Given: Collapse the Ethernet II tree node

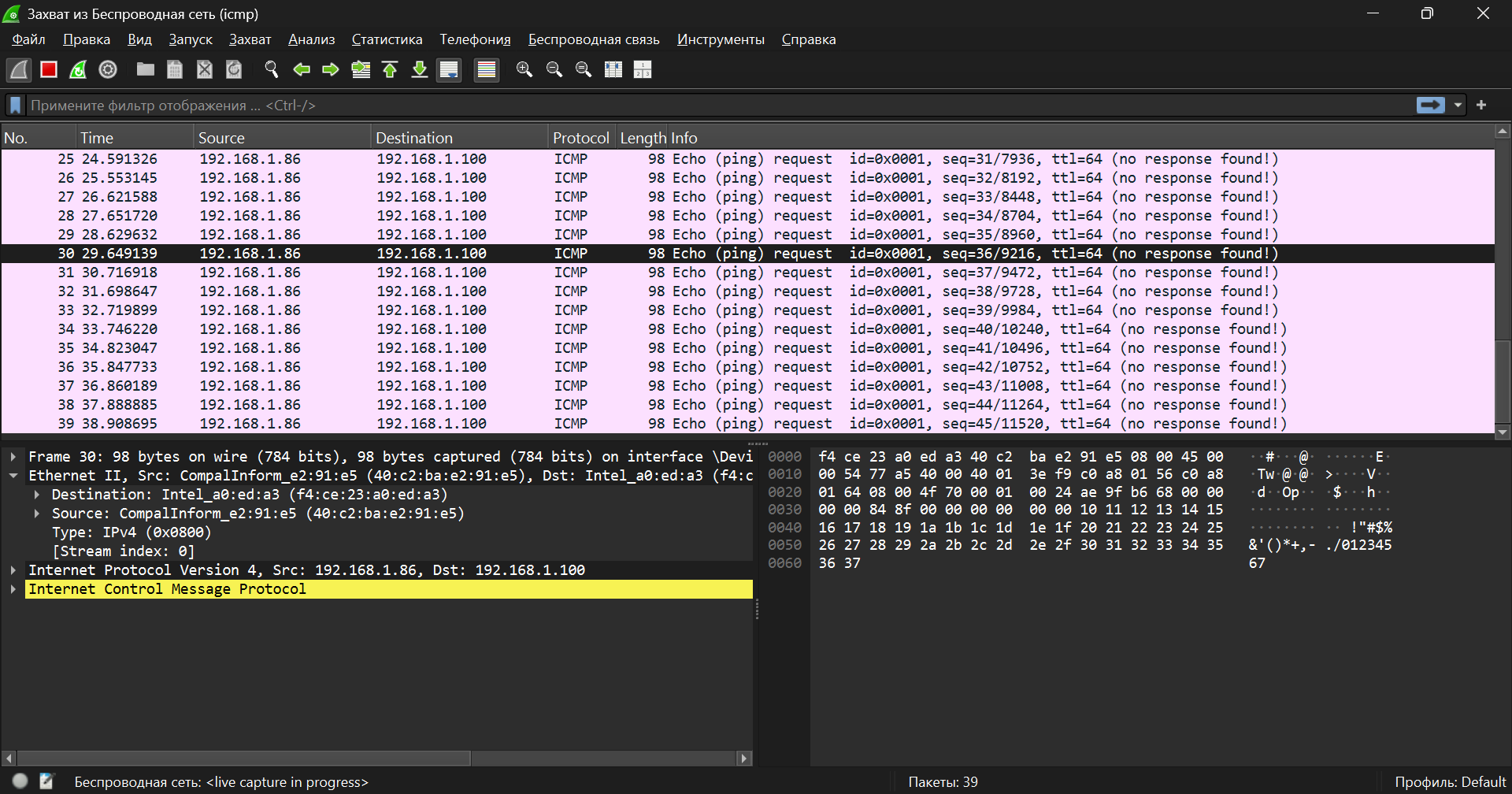Looking at the screenshot, I should [x=13, y=476].
